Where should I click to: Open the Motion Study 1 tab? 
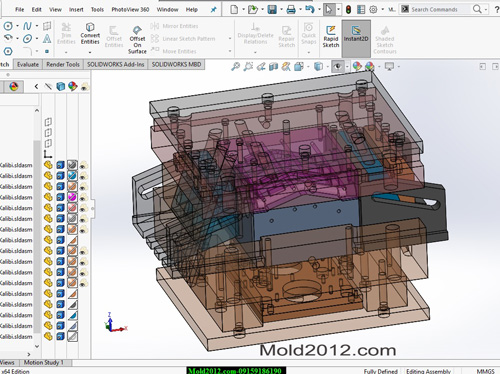[x=43, y=362]
